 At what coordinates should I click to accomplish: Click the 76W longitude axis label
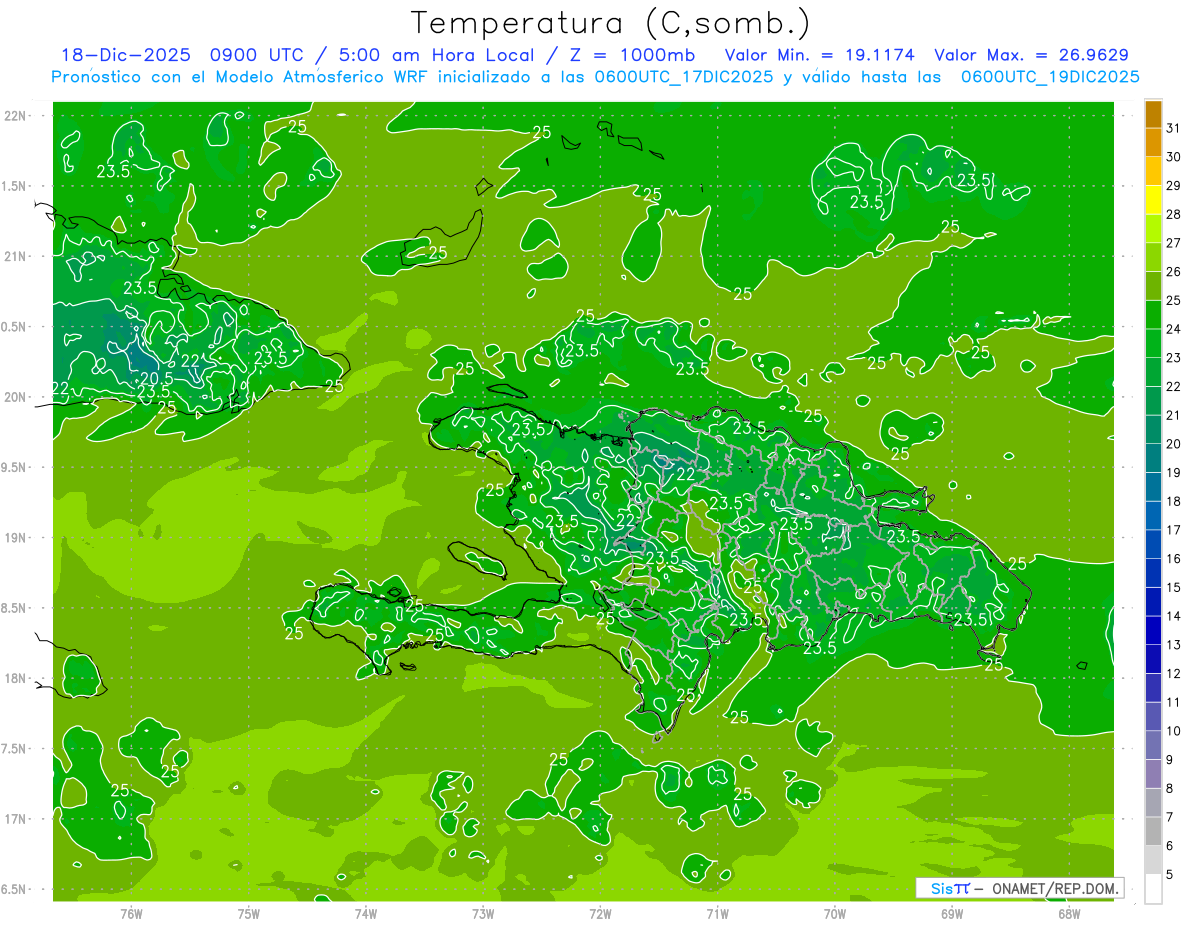click(x=131, y=914)
